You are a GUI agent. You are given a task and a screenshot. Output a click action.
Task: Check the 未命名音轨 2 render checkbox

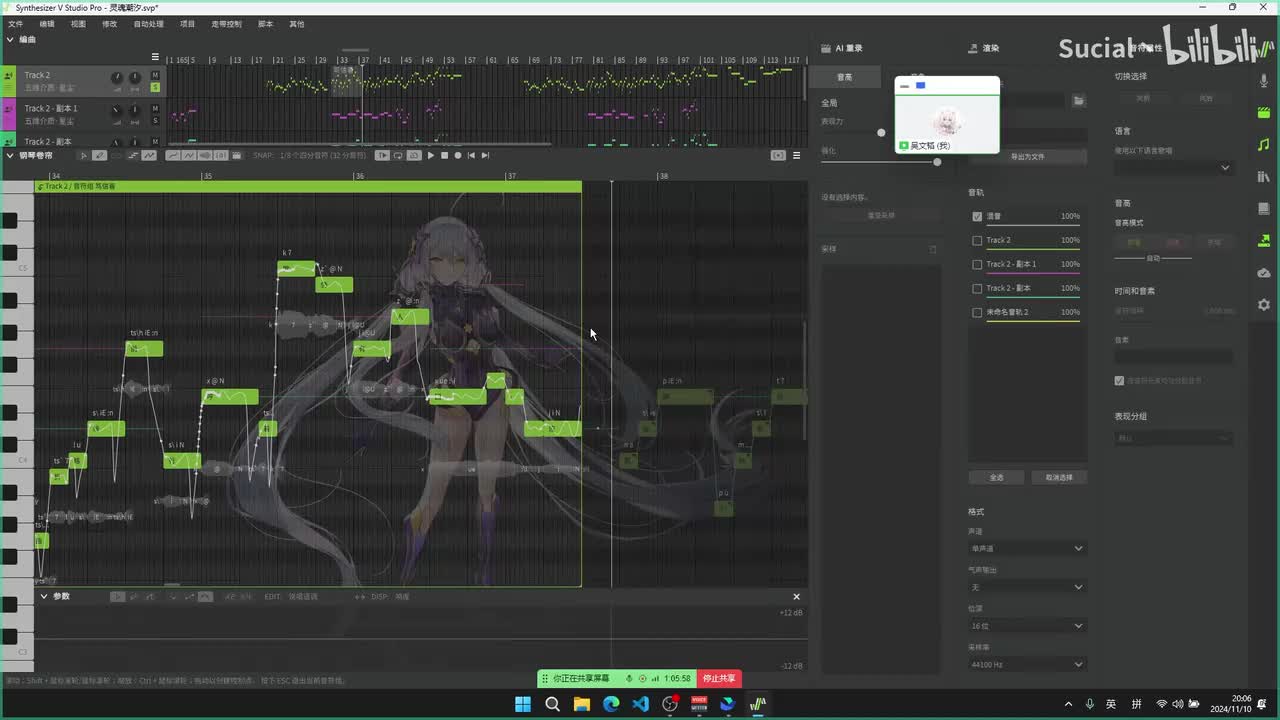977,312
